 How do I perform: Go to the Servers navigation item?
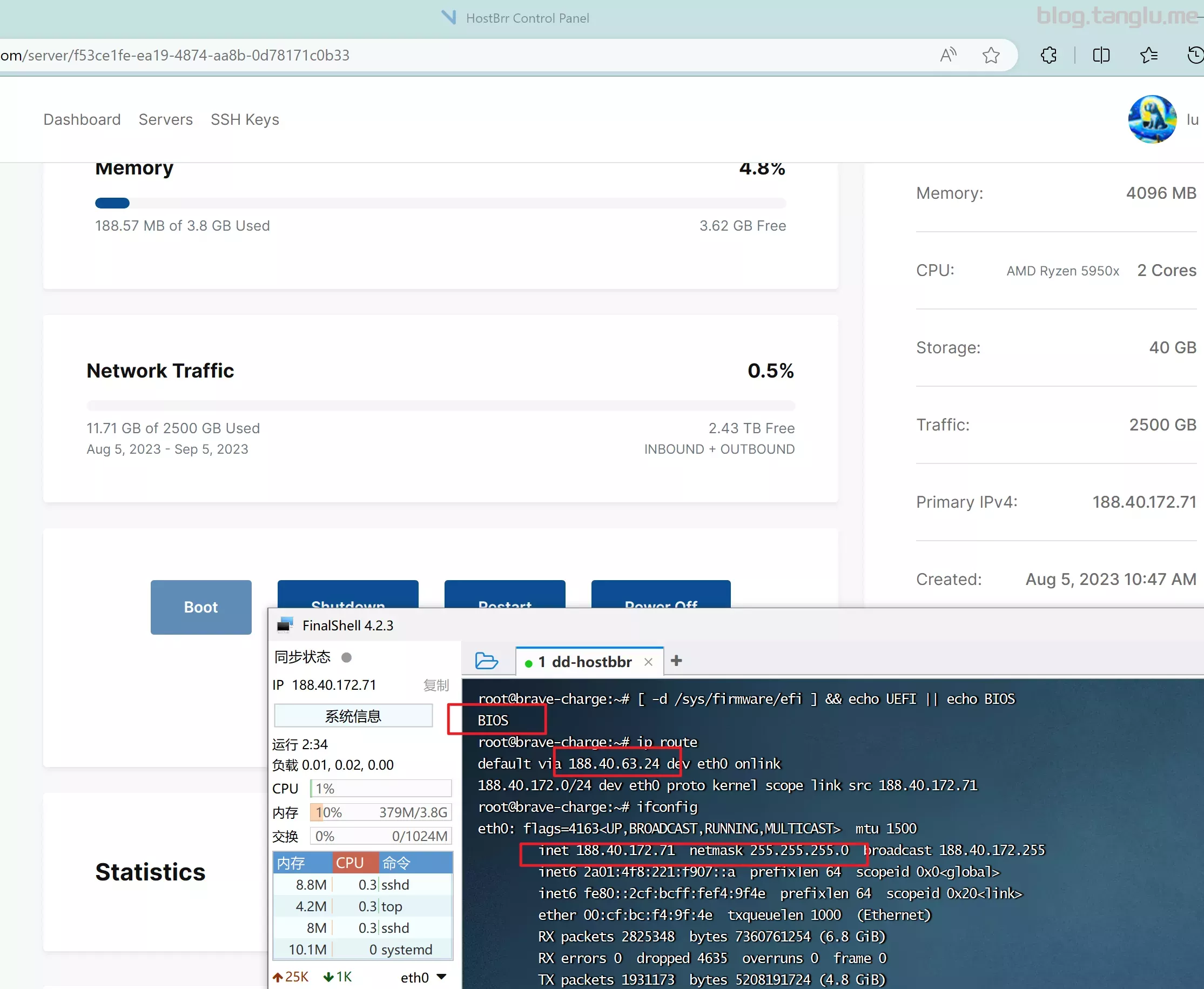[x=166, y=119]
